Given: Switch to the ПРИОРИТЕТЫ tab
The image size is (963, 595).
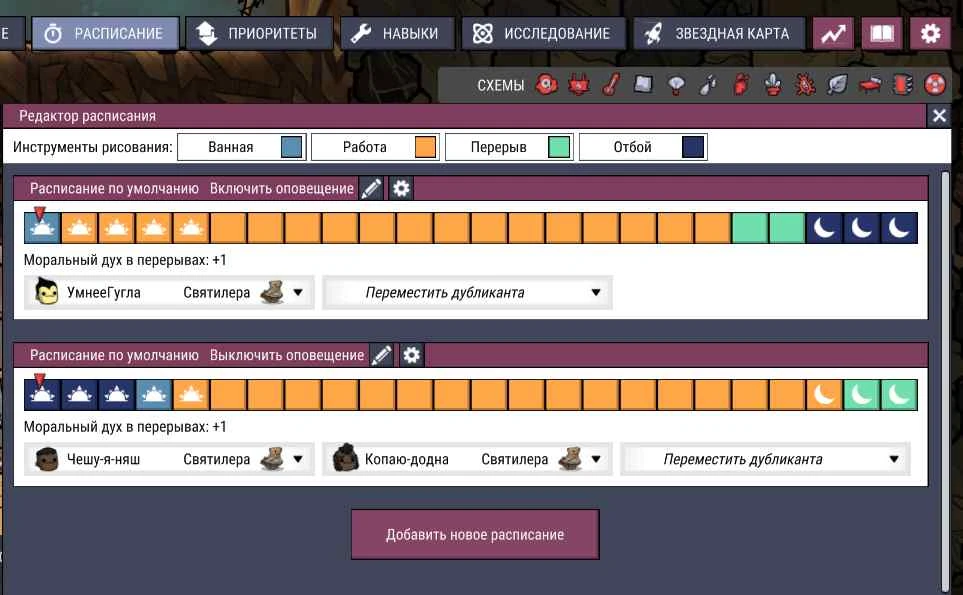Looking at the screenshot, I should [x=260, y=33].
